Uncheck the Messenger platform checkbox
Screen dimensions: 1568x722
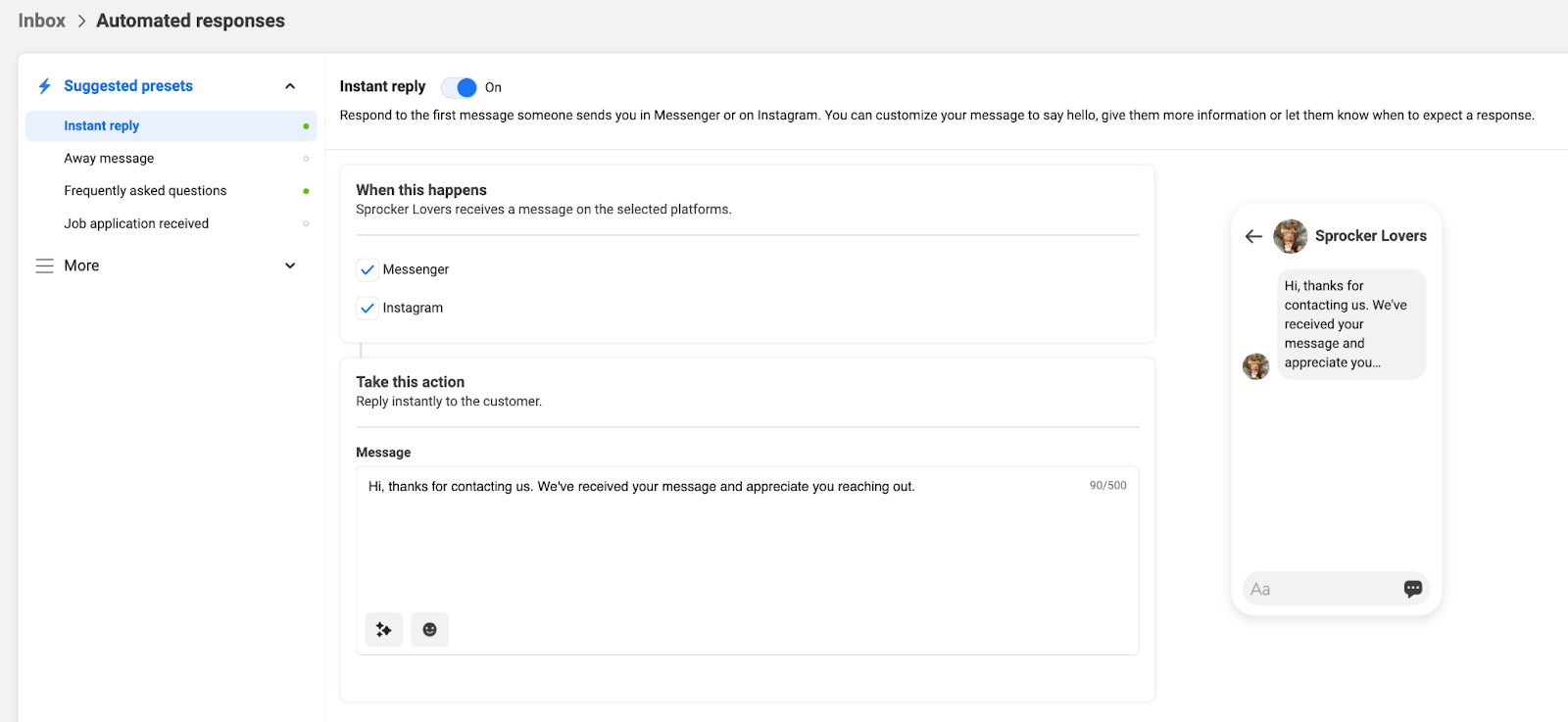point(367,269)
